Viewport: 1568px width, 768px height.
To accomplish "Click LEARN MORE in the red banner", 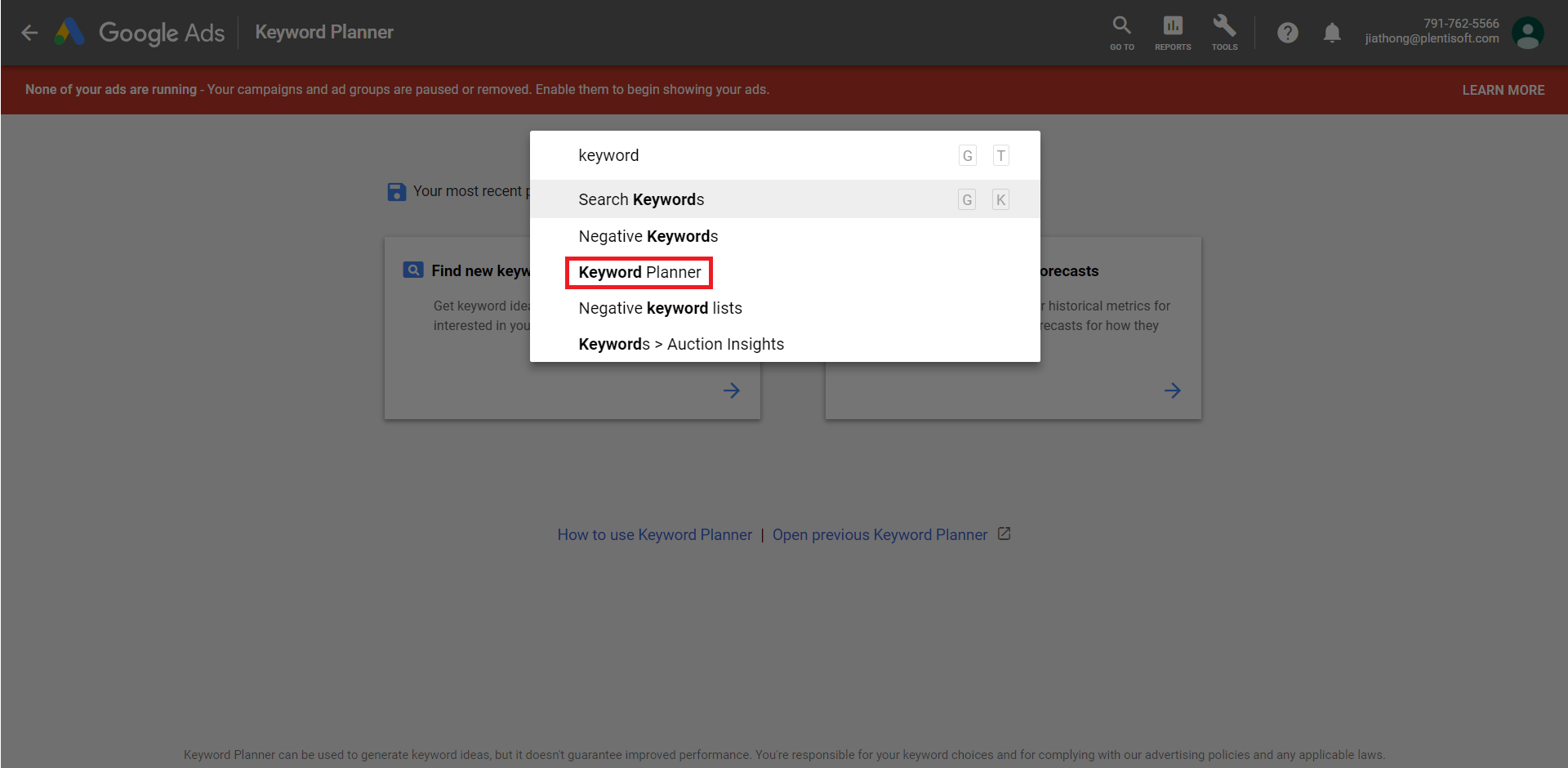I will (1503, 90).
